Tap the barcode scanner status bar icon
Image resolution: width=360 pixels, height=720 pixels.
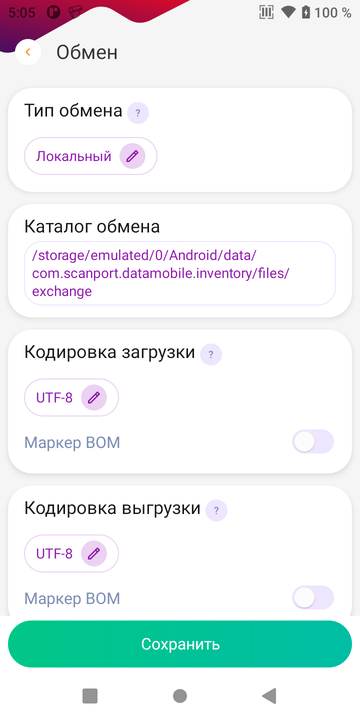click(266, 12)
